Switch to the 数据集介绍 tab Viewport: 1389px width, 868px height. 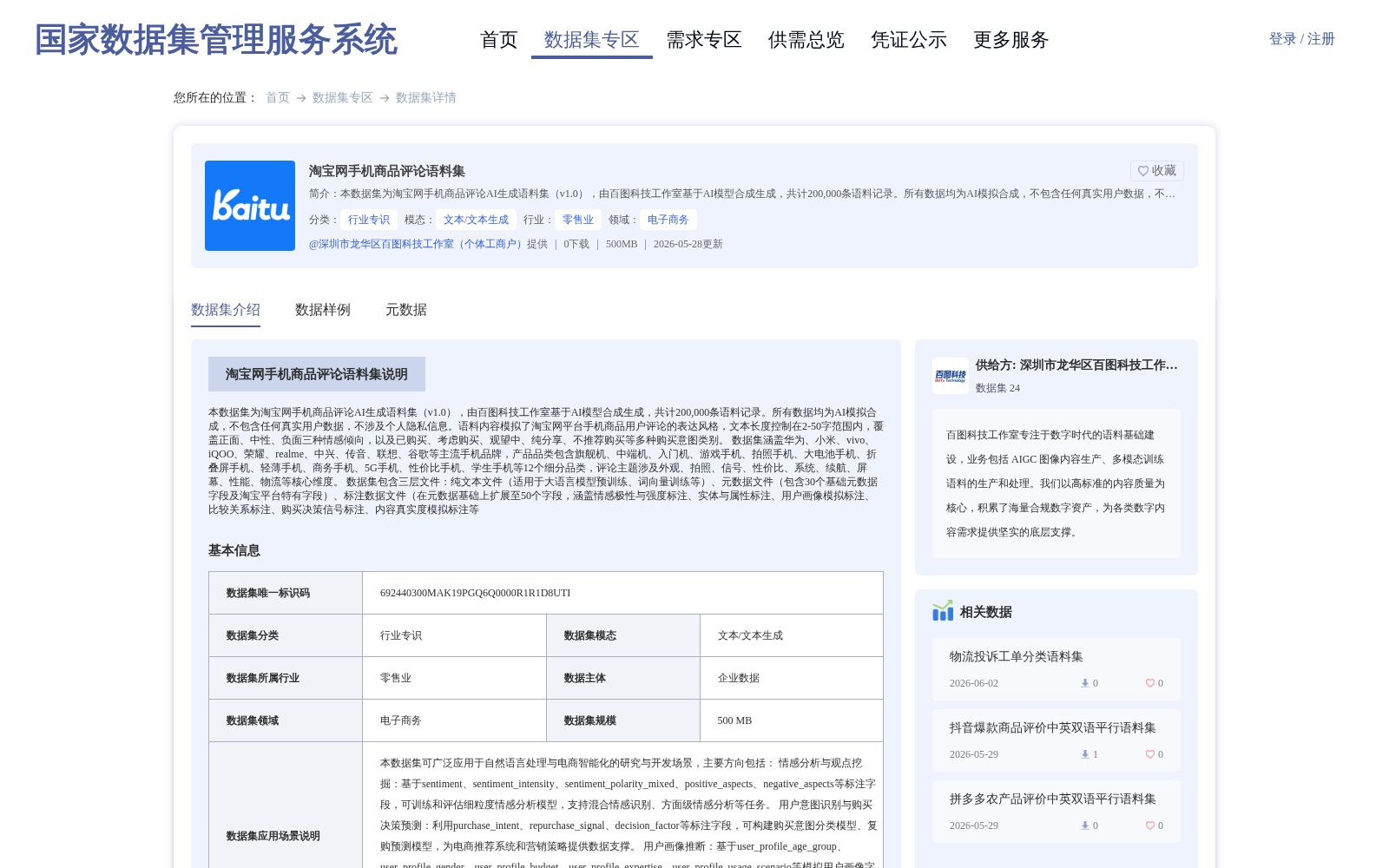pyautogui.click(x=226, y=310)
